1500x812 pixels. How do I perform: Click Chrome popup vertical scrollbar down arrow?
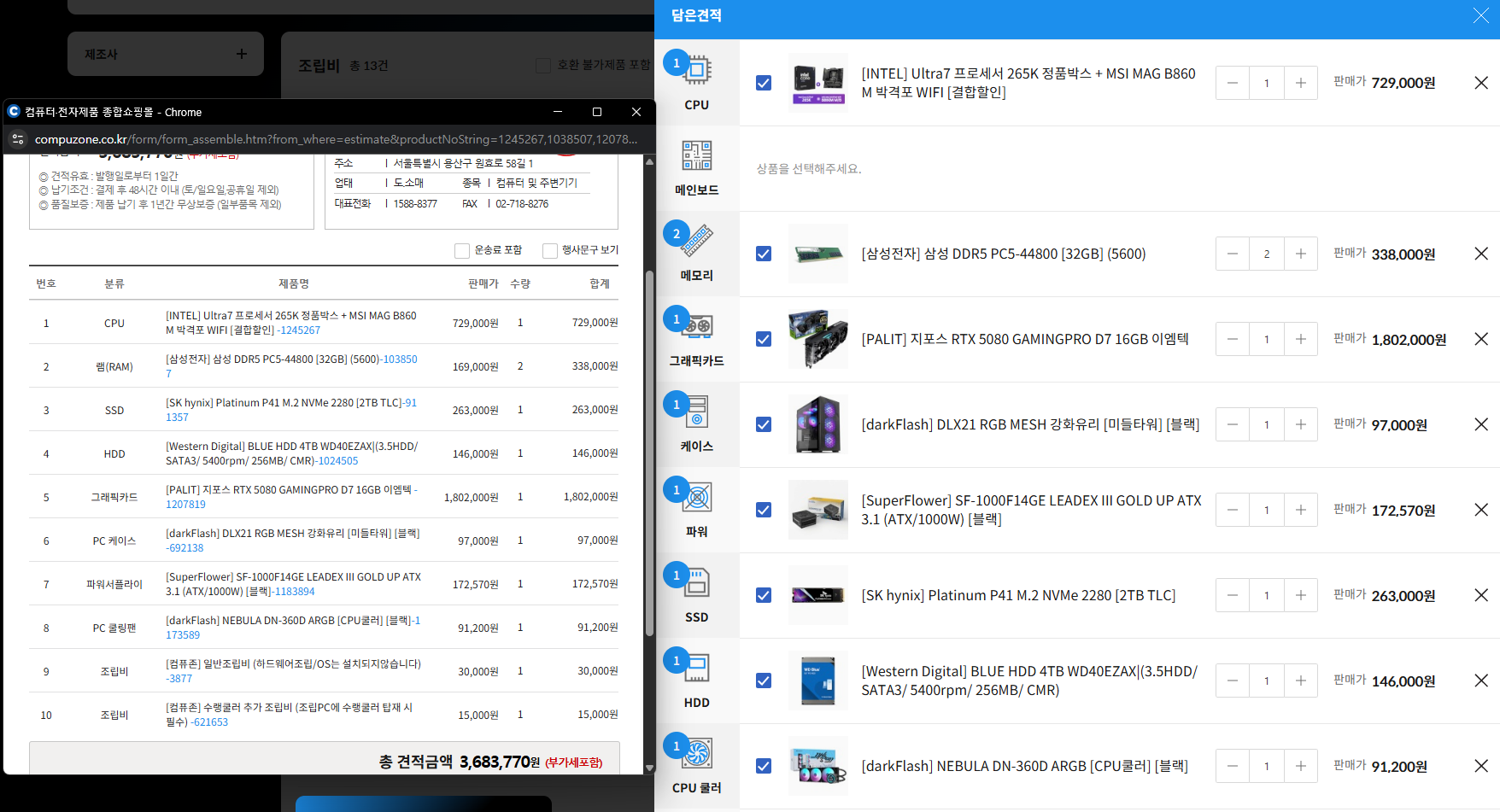pyautogui.click(x=649, y=768)
